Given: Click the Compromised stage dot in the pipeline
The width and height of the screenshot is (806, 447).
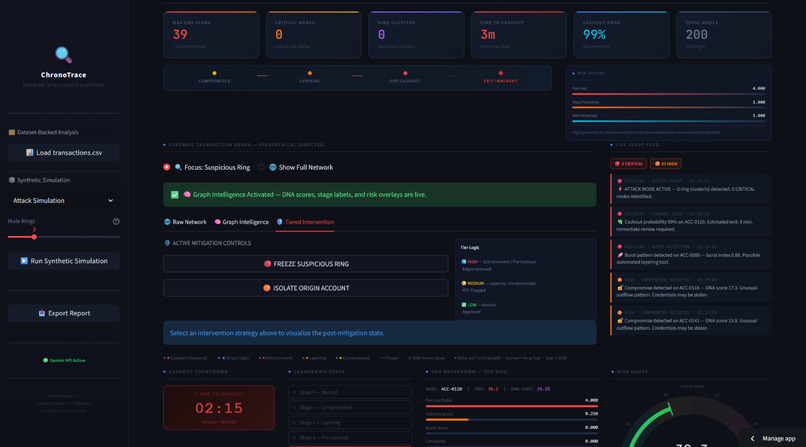Looking at the screenshot, I should coord(214,73).
